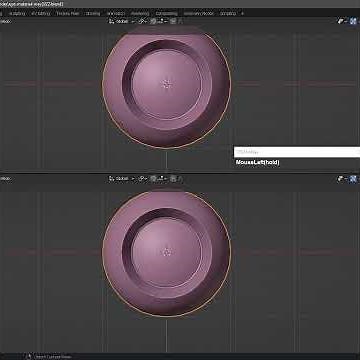Open Global orientation dropdown in bottom viewport
Screen dimensions: 360x360
pyautogui.click(x=122, y=179)
